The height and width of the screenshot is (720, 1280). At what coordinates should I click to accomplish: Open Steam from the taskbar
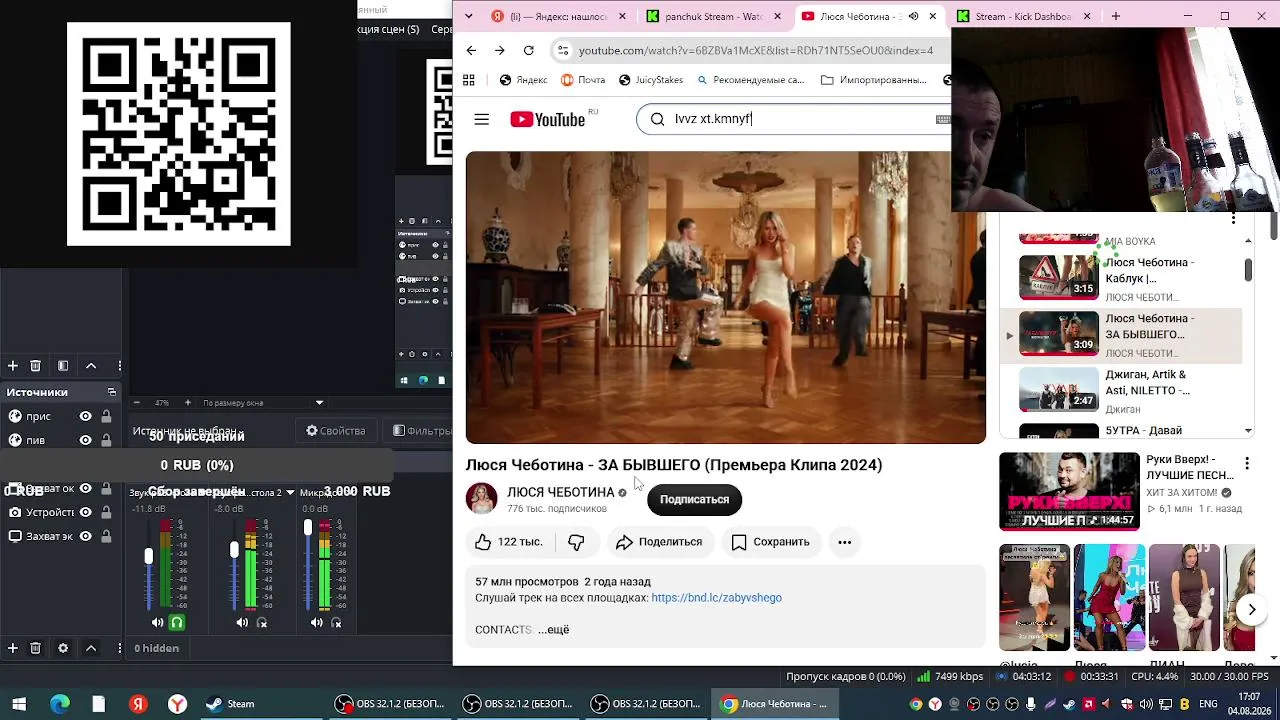click(230, 704)
